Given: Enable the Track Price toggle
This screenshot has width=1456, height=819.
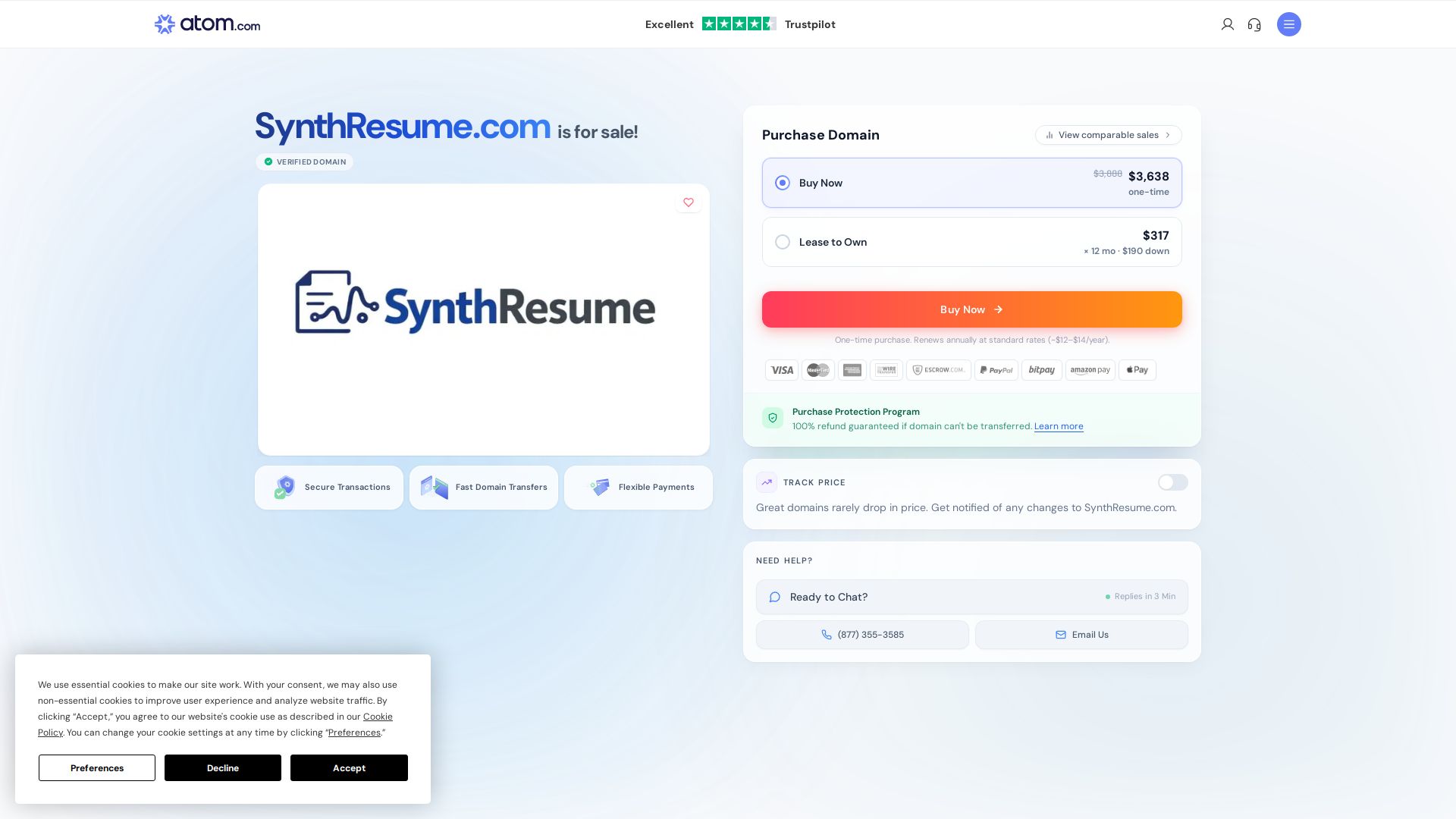Looking at the screenshot, I should 1173,482.
